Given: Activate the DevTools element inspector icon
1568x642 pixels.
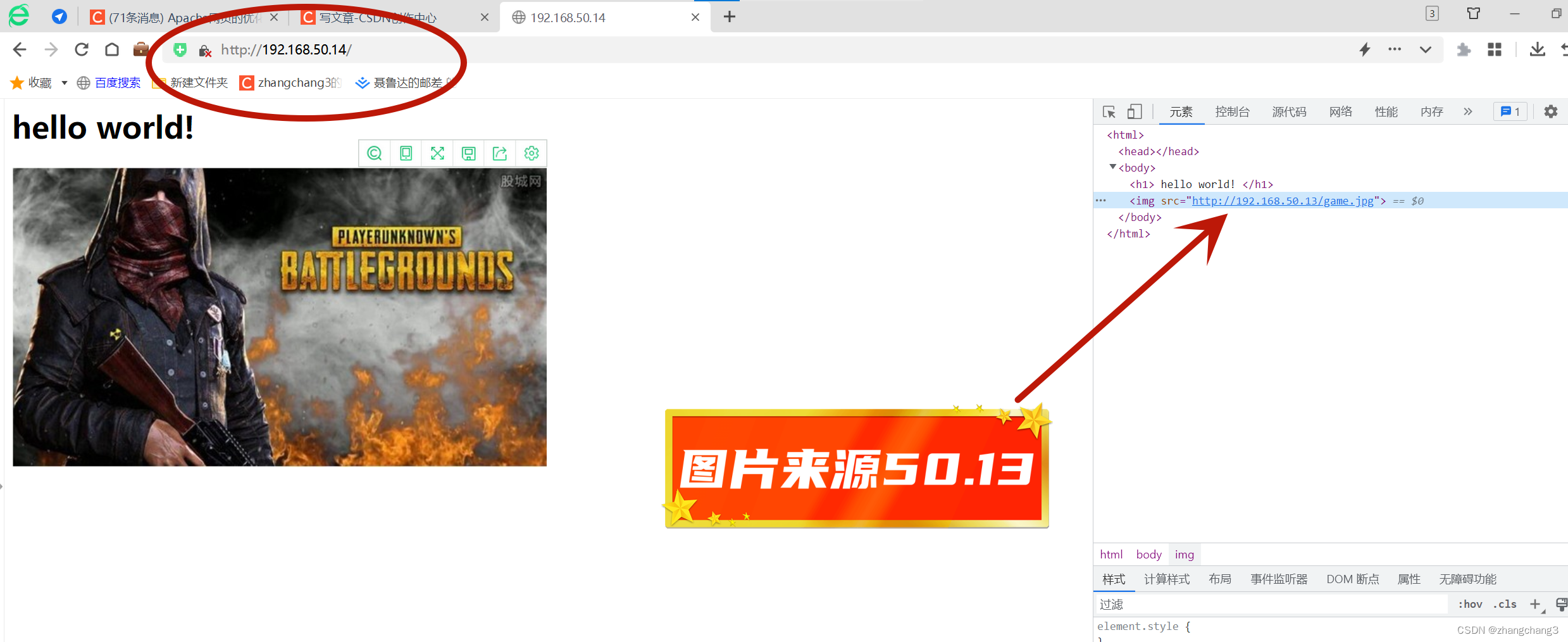Looking at the screenshot, I should [x=1109, y=112].
